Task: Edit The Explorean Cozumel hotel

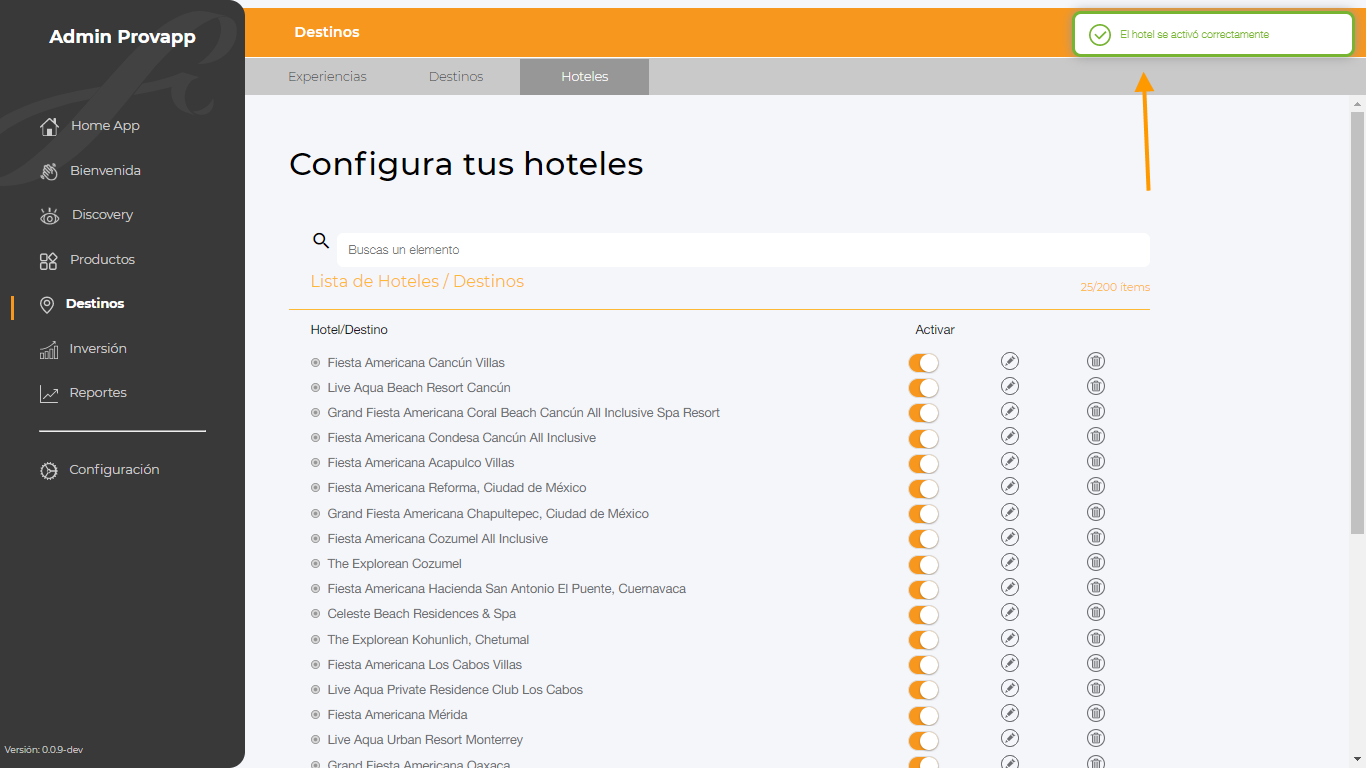Action: [x=1010, y=562]
